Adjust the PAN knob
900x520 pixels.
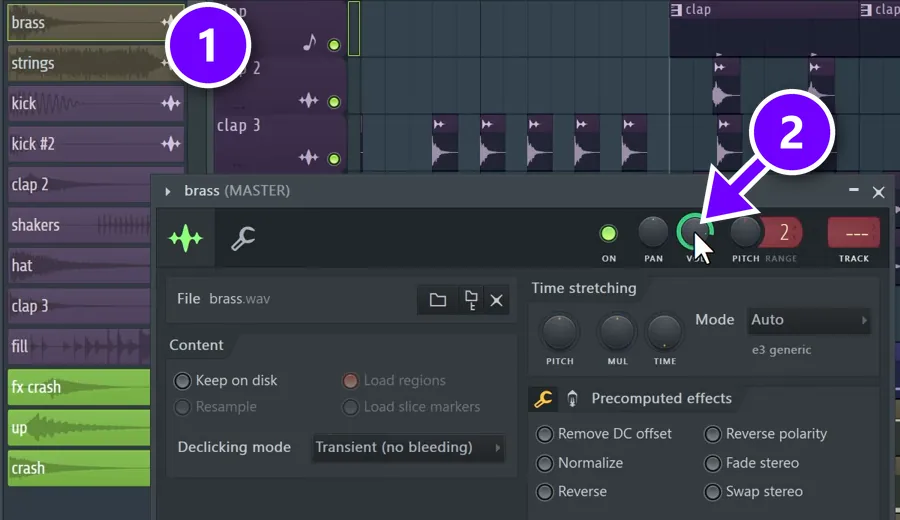[653, 232]
